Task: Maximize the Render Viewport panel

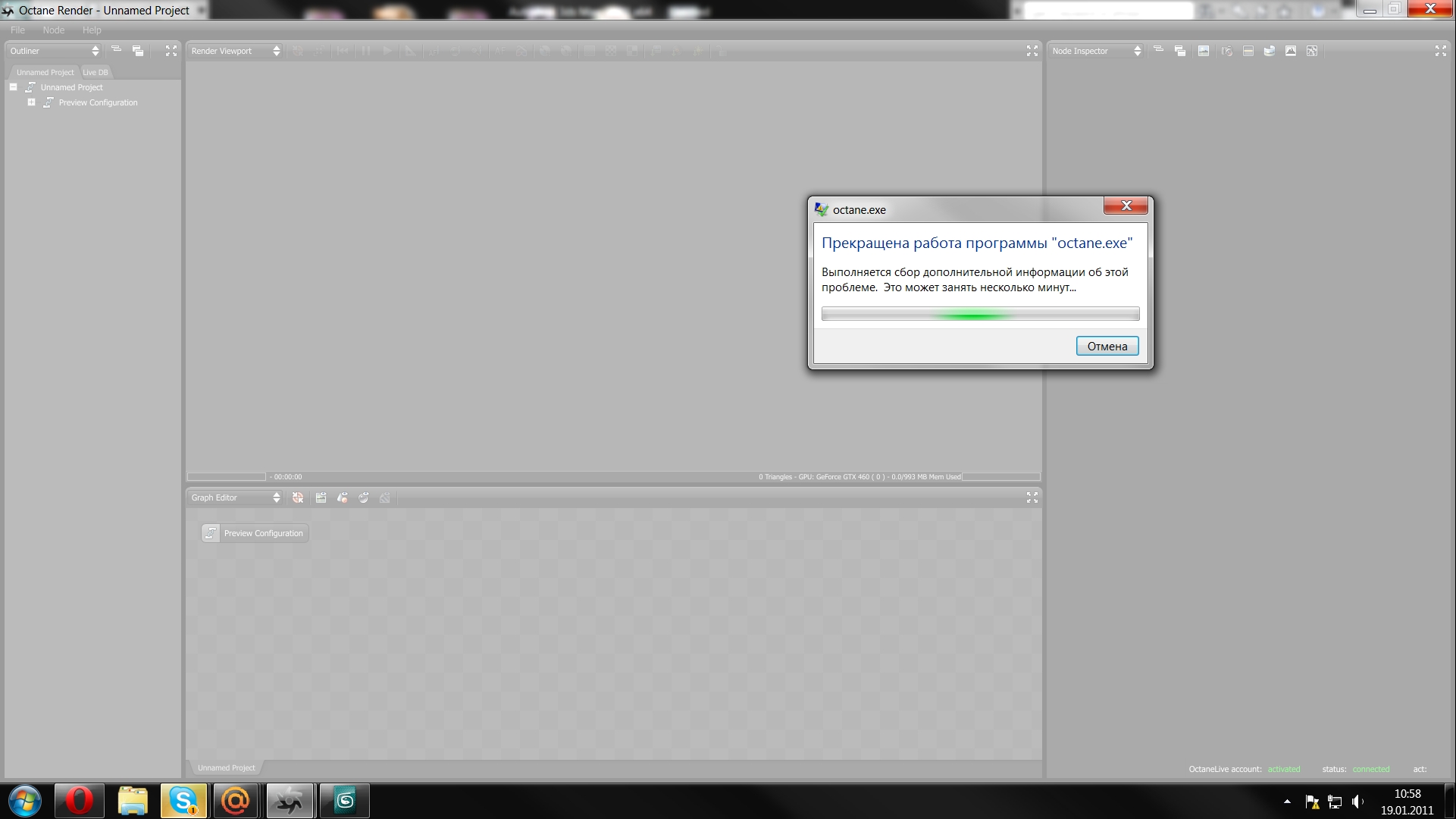Action: point(1032,51)
